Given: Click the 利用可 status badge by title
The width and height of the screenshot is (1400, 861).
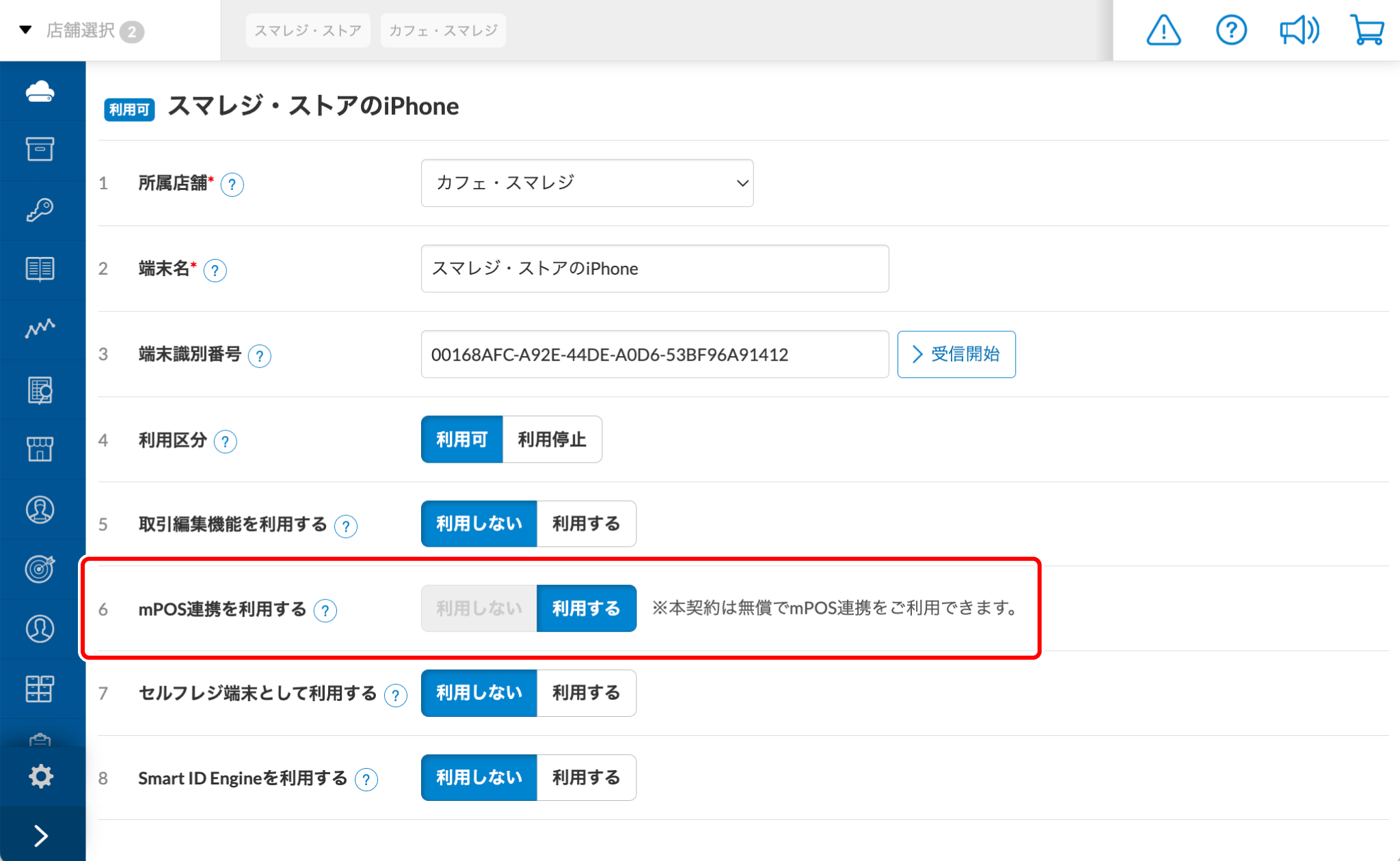Looking at the screenshot, I should point(129,109).
